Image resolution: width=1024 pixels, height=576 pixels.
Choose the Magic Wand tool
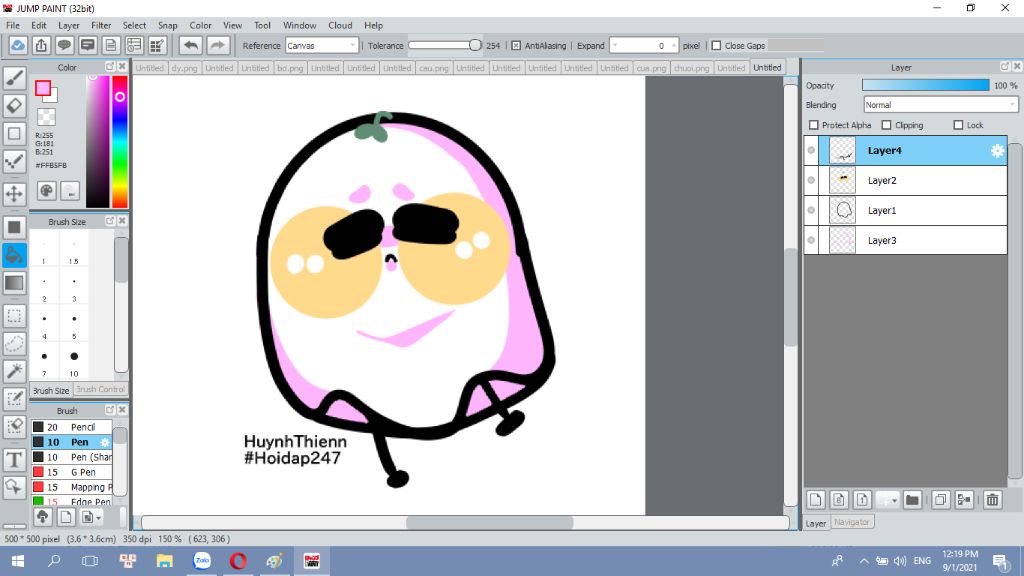15,371
